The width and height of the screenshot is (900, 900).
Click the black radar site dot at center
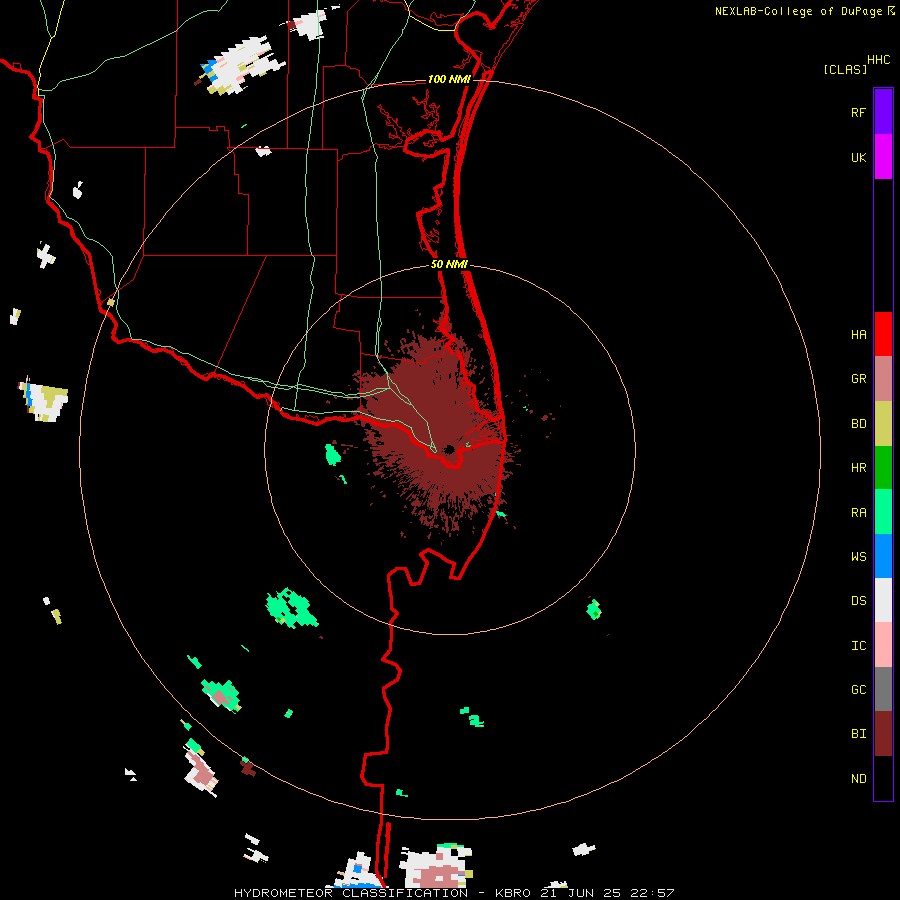pyautogui.click(x=449, y=449)
